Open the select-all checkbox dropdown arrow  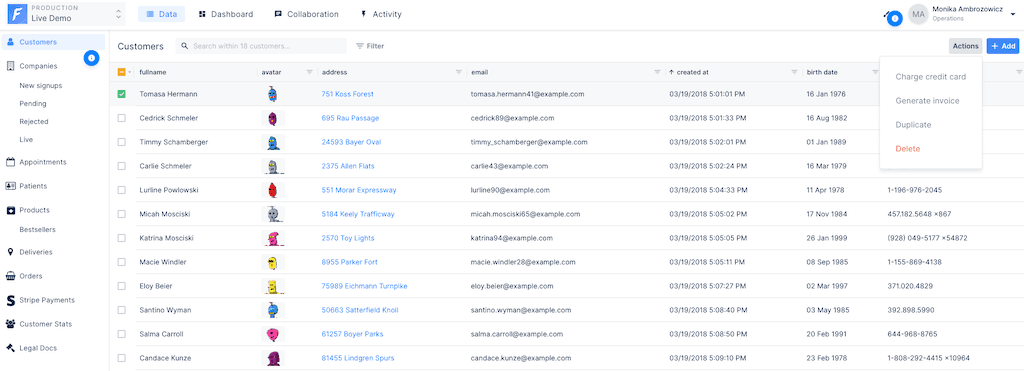coord(129,73)
